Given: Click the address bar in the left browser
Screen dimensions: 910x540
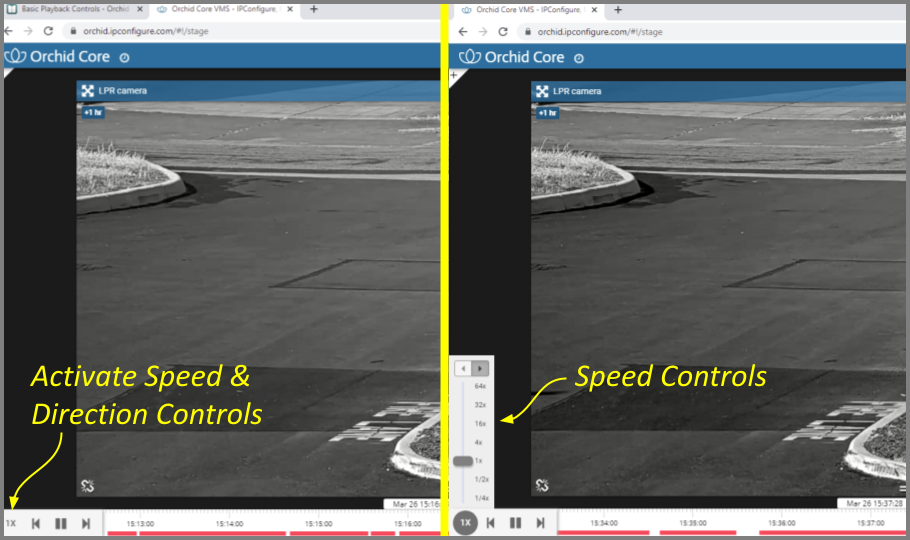Looking at the screenshot, I should tap(251, 31).
